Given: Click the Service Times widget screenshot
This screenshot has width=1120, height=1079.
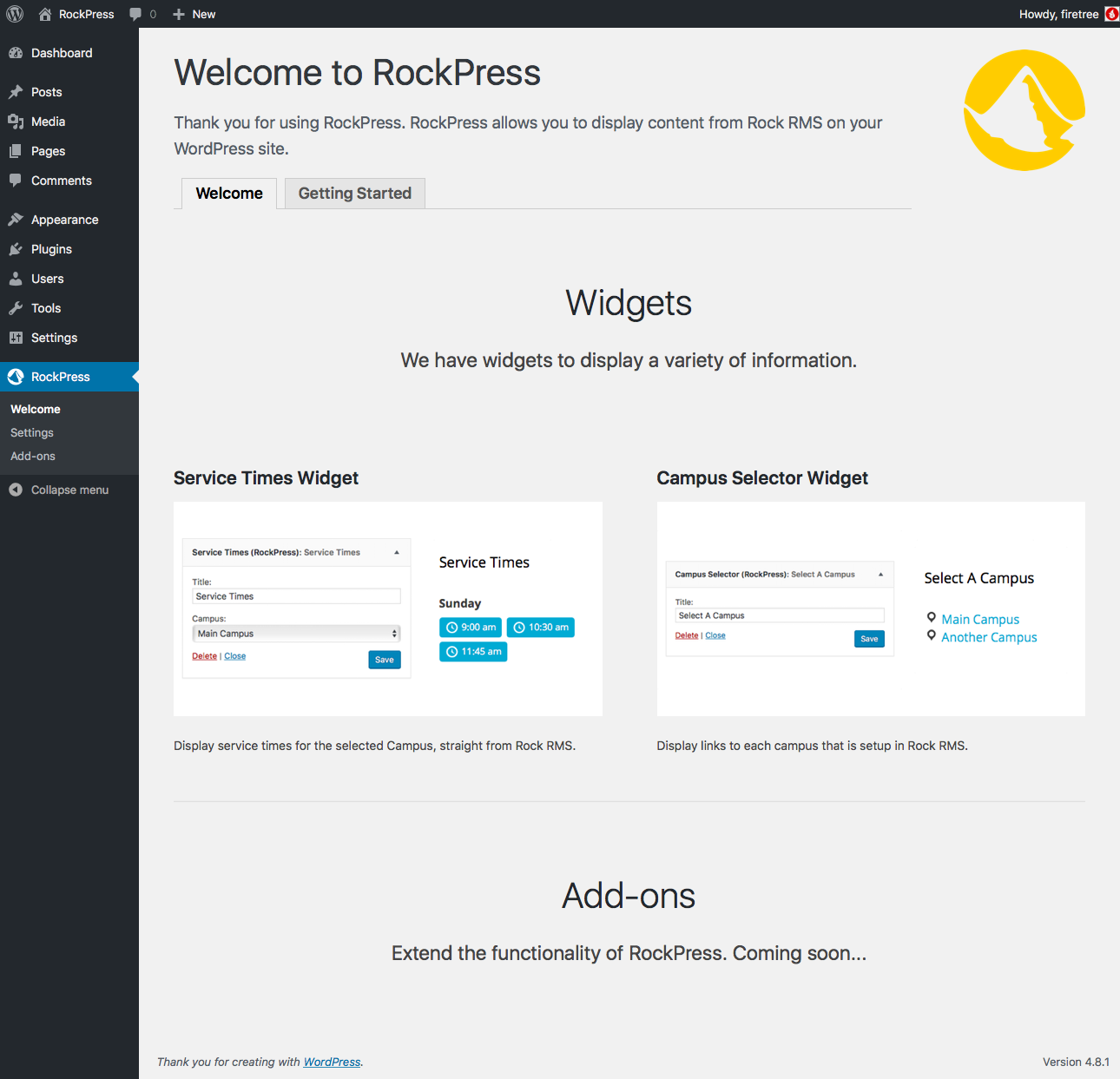Looking at the screenshot, I should (387, 609).
